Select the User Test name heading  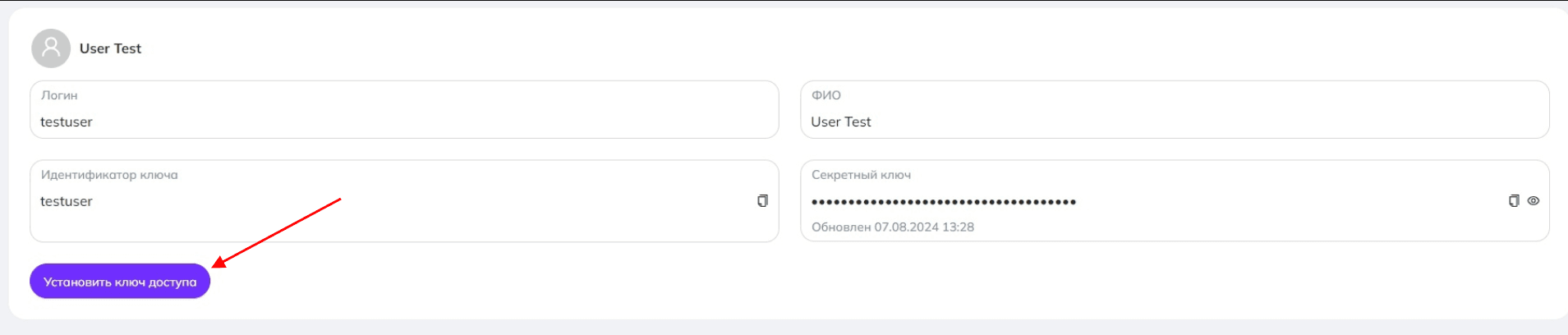(110, 48)
